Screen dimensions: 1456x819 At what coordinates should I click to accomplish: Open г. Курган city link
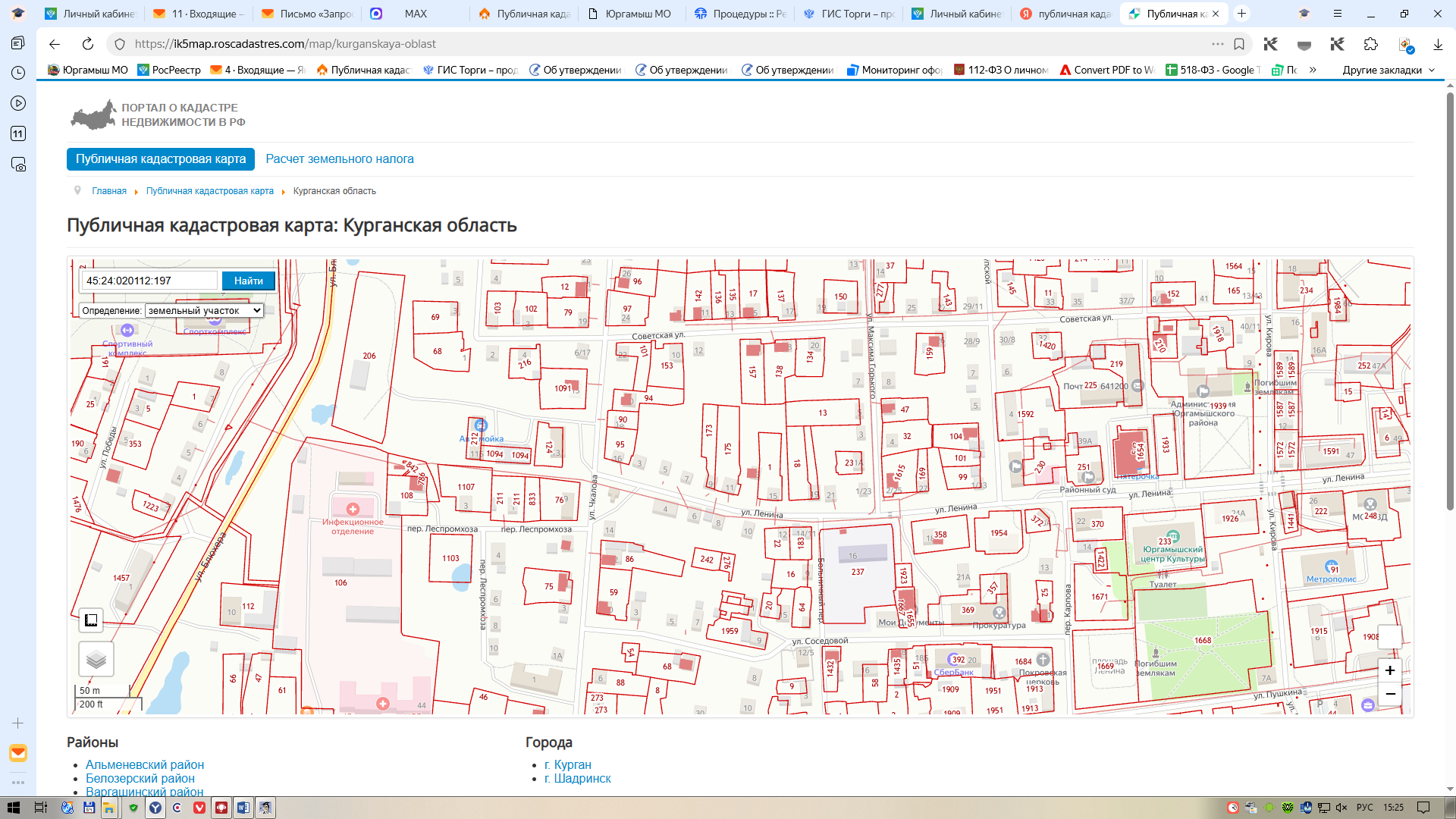click(568, 764)
